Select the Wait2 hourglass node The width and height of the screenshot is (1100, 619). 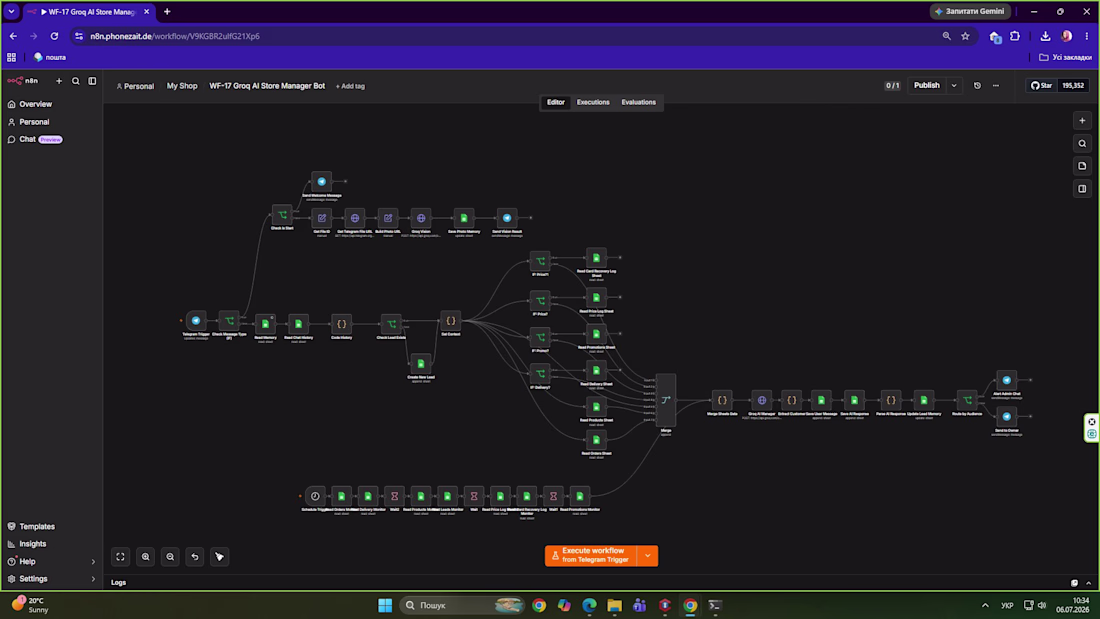pos(394,496)
